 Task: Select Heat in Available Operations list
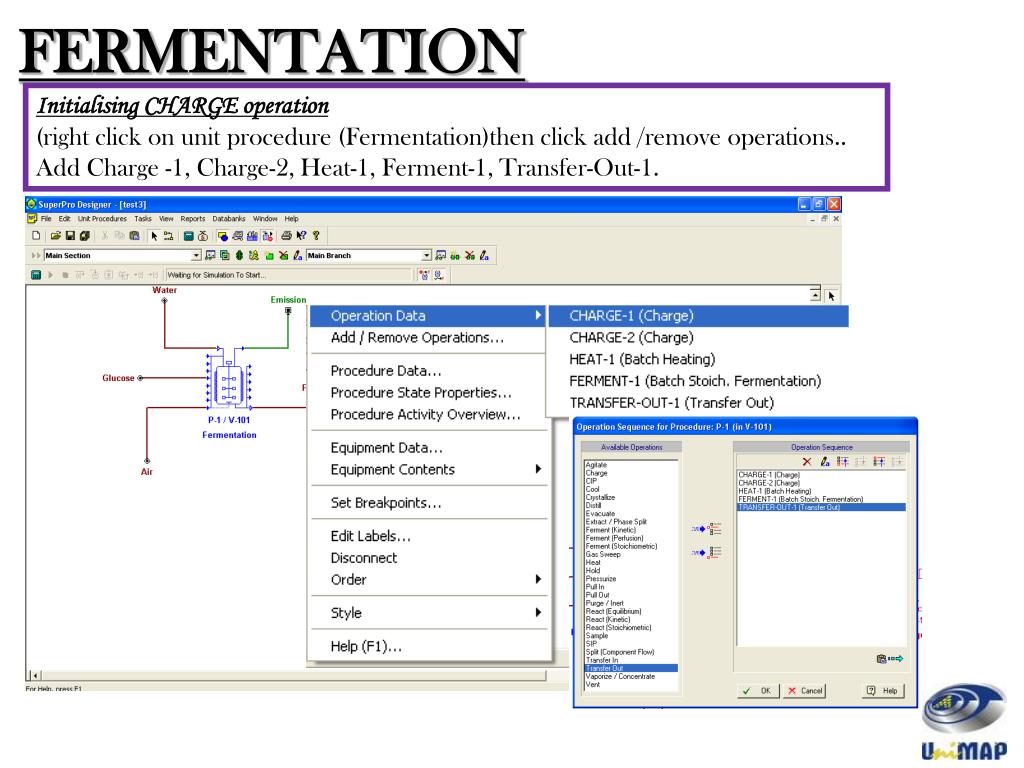pos(593,562)
